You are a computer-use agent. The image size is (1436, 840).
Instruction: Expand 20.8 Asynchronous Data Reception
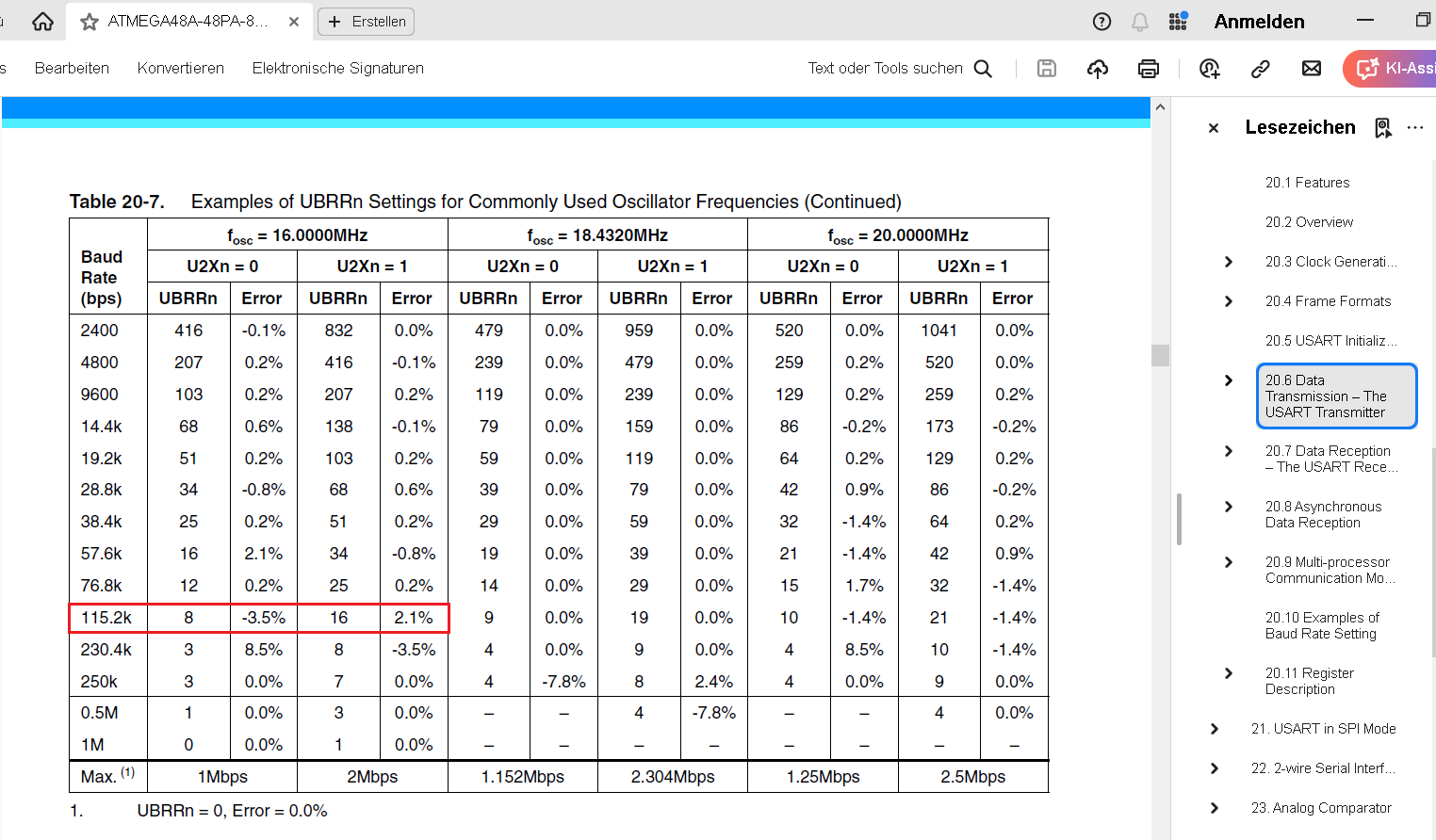point(1229,507)
